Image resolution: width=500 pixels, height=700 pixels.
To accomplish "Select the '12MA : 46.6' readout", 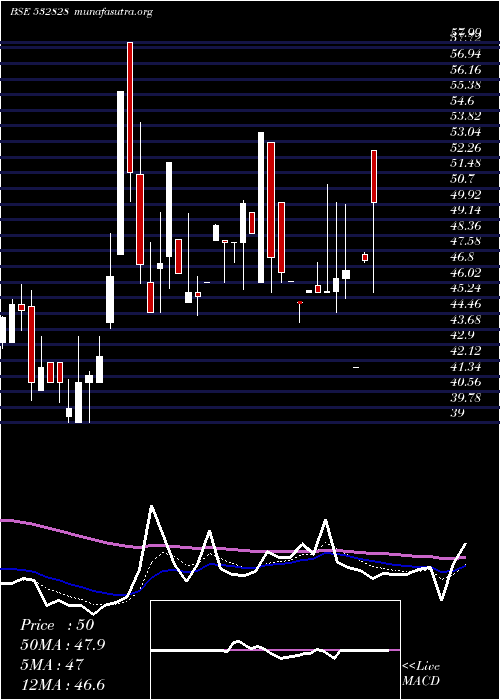I will click(x=62, y=685).
